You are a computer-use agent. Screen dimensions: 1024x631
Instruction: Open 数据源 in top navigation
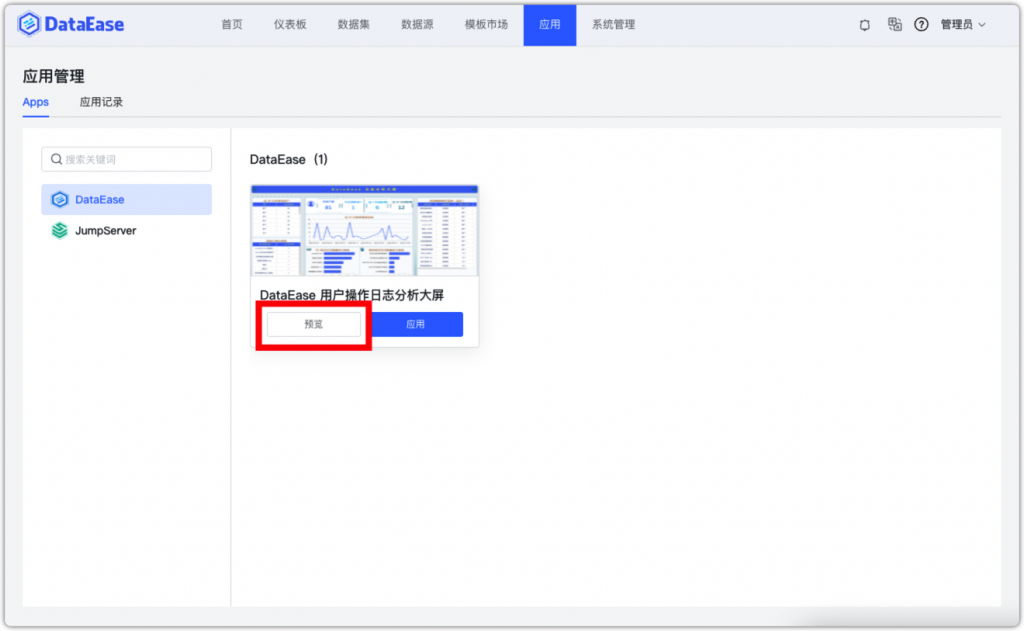point(417,25)
